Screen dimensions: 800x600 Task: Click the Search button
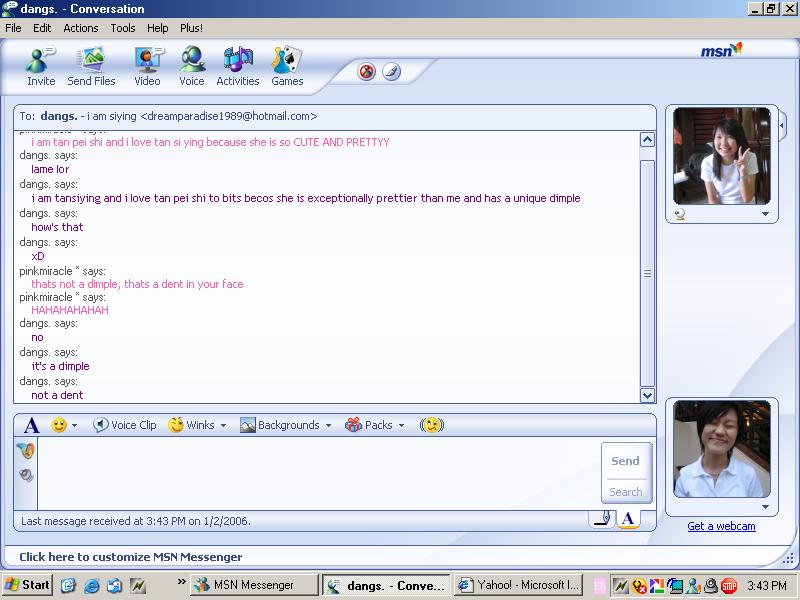click(626, 492)
